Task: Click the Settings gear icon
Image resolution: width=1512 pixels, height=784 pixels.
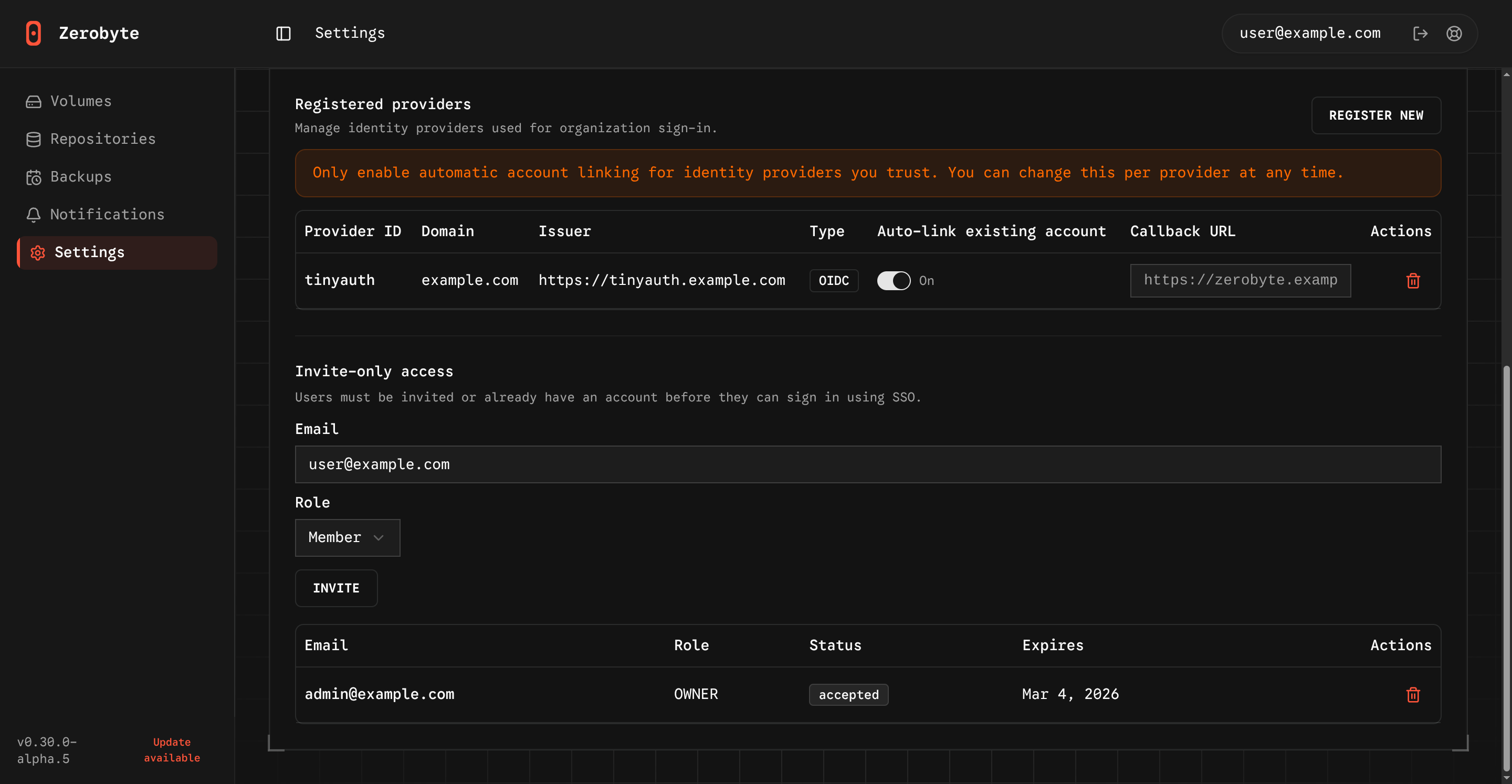Action: point(38,252)
